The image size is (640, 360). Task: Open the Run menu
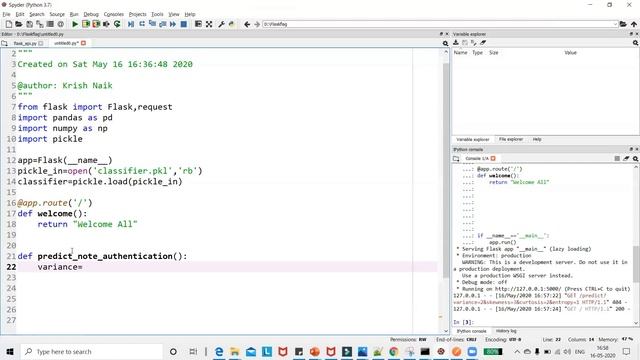(x=74, y=14)
